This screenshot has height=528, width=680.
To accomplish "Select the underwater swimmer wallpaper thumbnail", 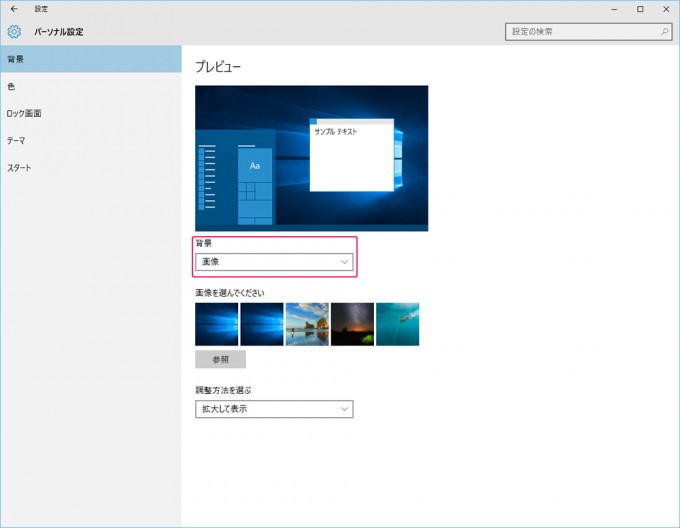I will click(397, 324).
